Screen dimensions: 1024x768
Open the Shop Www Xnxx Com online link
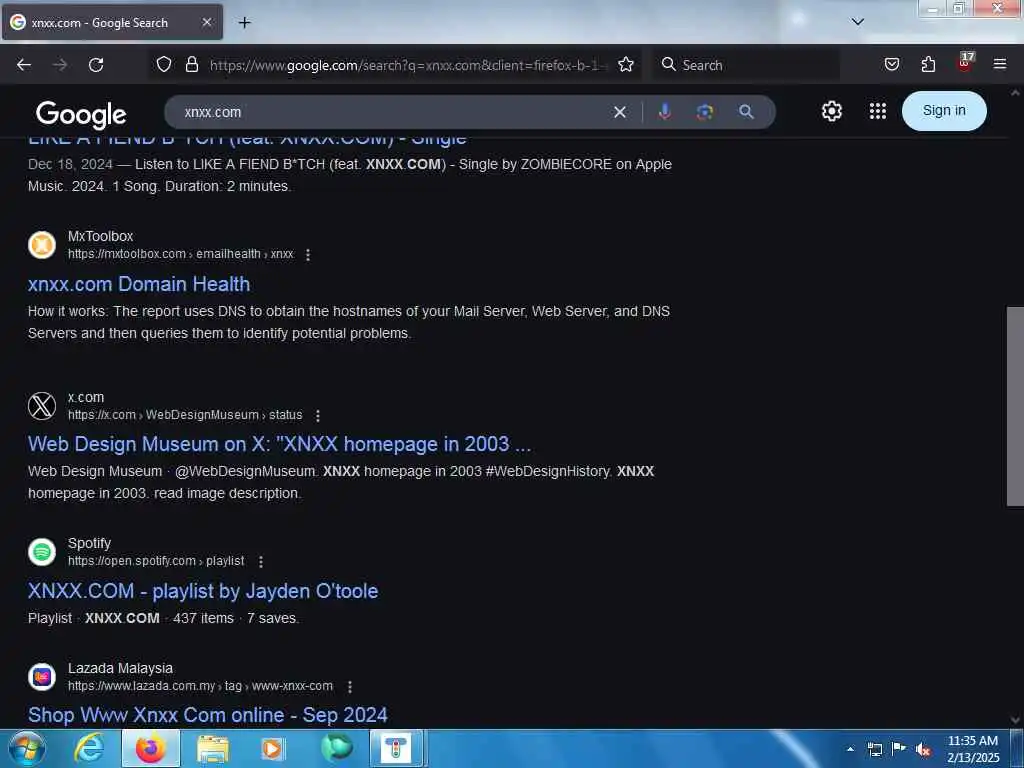208,715
